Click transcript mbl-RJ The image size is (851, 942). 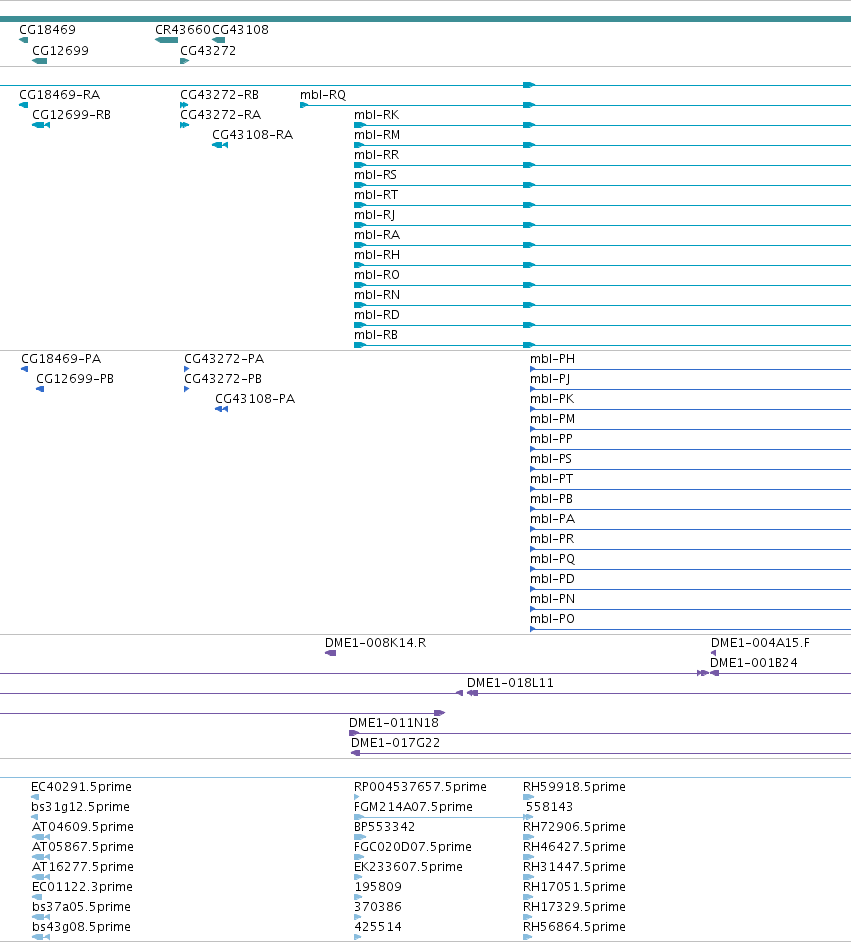(x=374, y=214)
